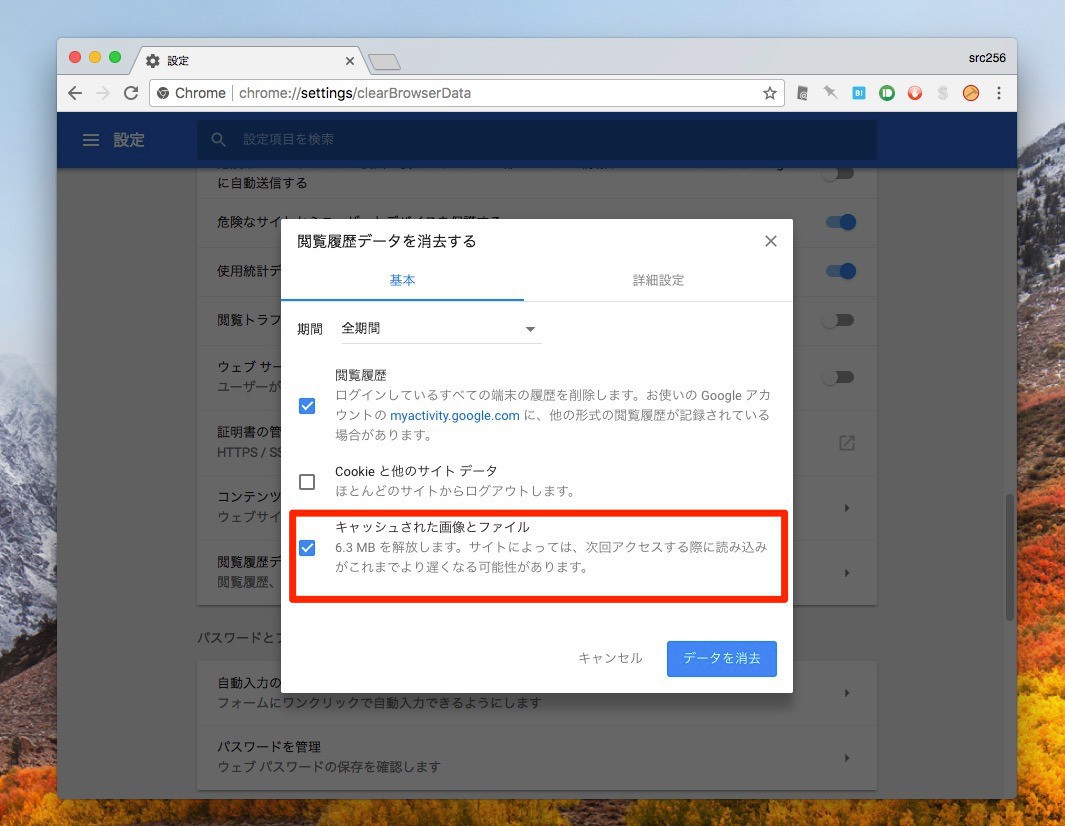
Task: Click the green circular extension icon
Action: 886,93
